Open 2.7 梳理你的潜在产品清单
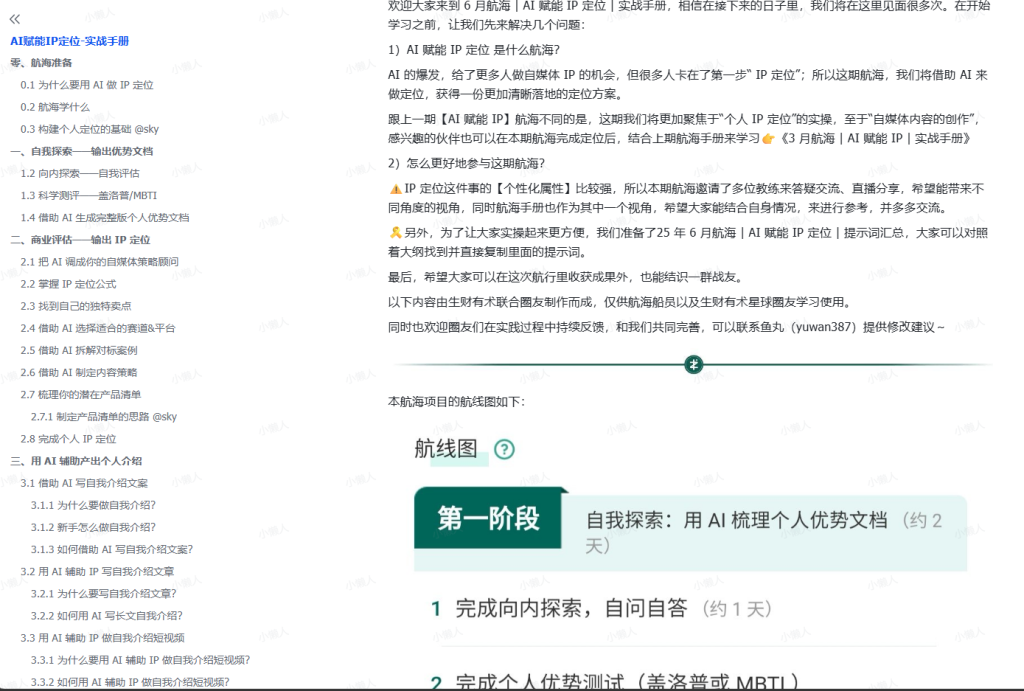The image size is (1024, 691). click(80, 394)
